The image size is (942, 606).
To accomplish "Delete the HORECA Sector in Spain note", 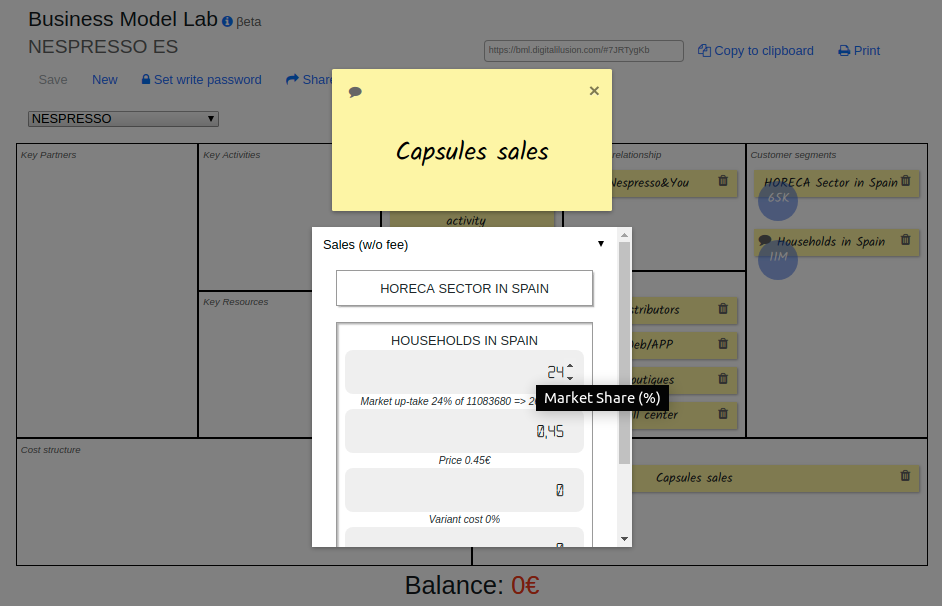I will pyautogui.click(x=906, y=180).
